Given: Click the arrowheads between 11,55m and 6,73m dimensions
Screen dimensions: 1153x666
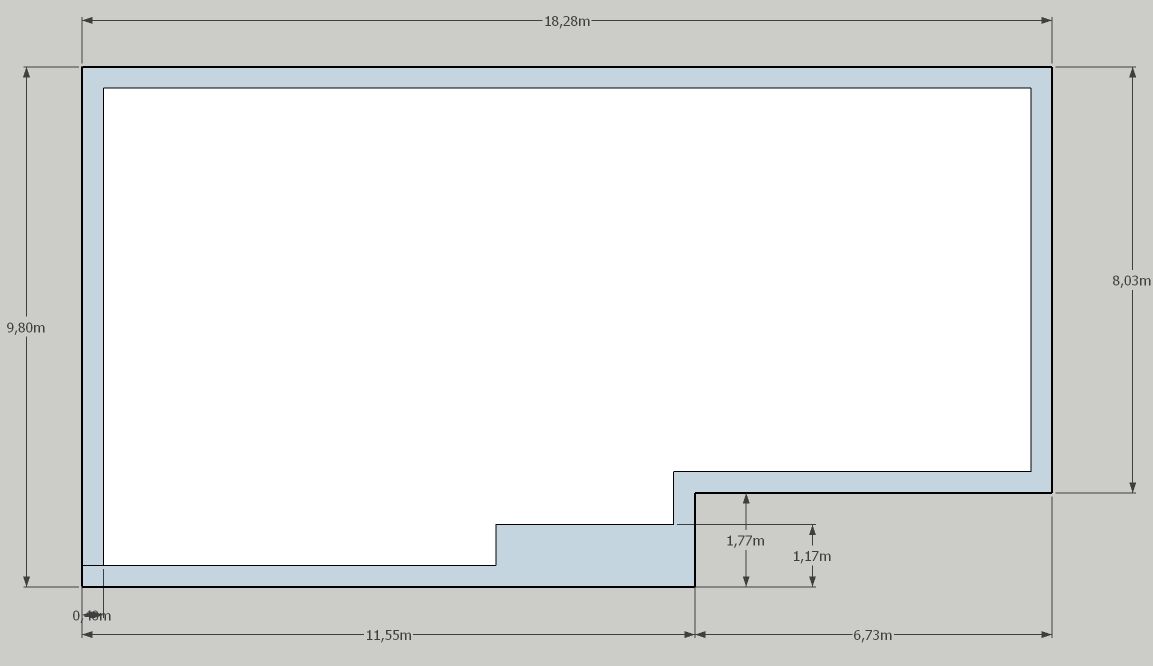Looking at the screenshot, I should (x=695, y=634).
